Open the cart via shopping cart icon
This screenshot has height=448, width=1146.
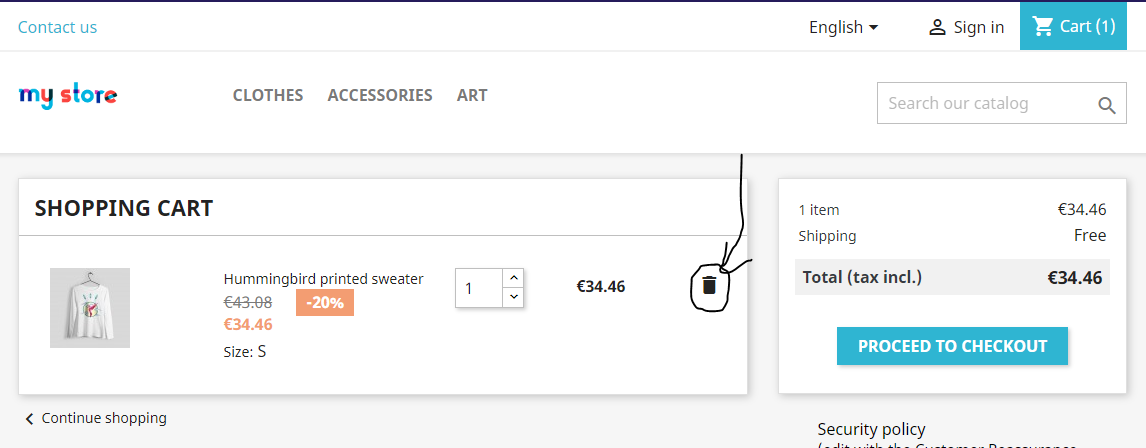(x=1042, y=26)
